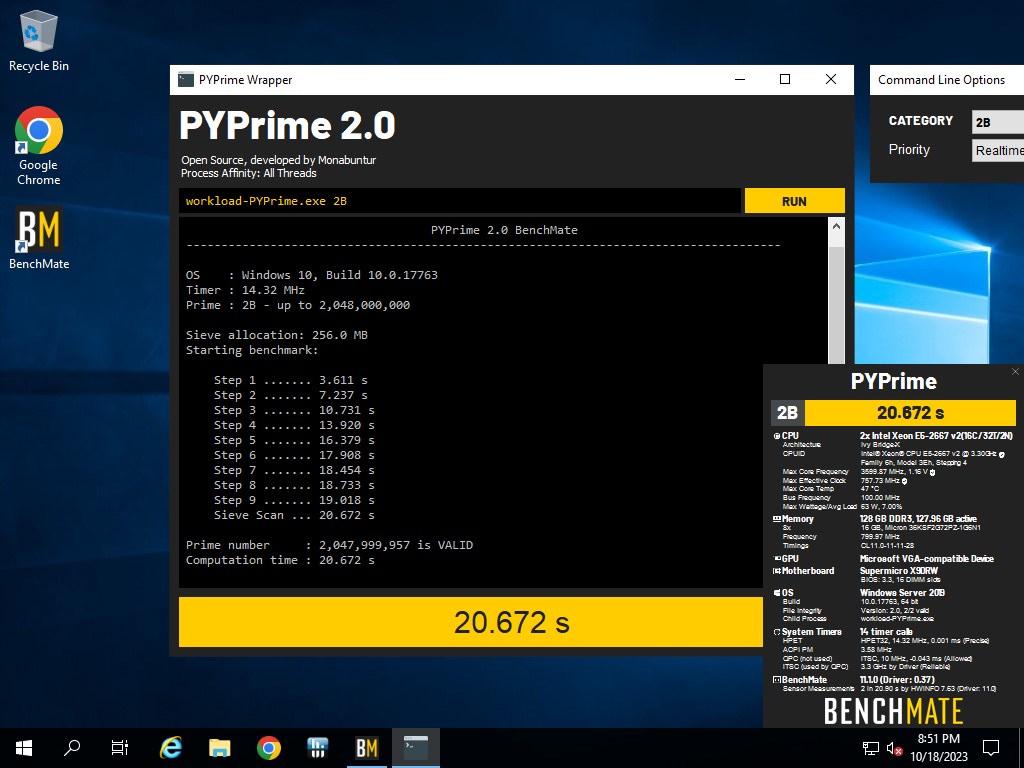The width and height of the screenshot is (1024, 768).
Task: Click the muted volume tray icon
Action: 895,748
